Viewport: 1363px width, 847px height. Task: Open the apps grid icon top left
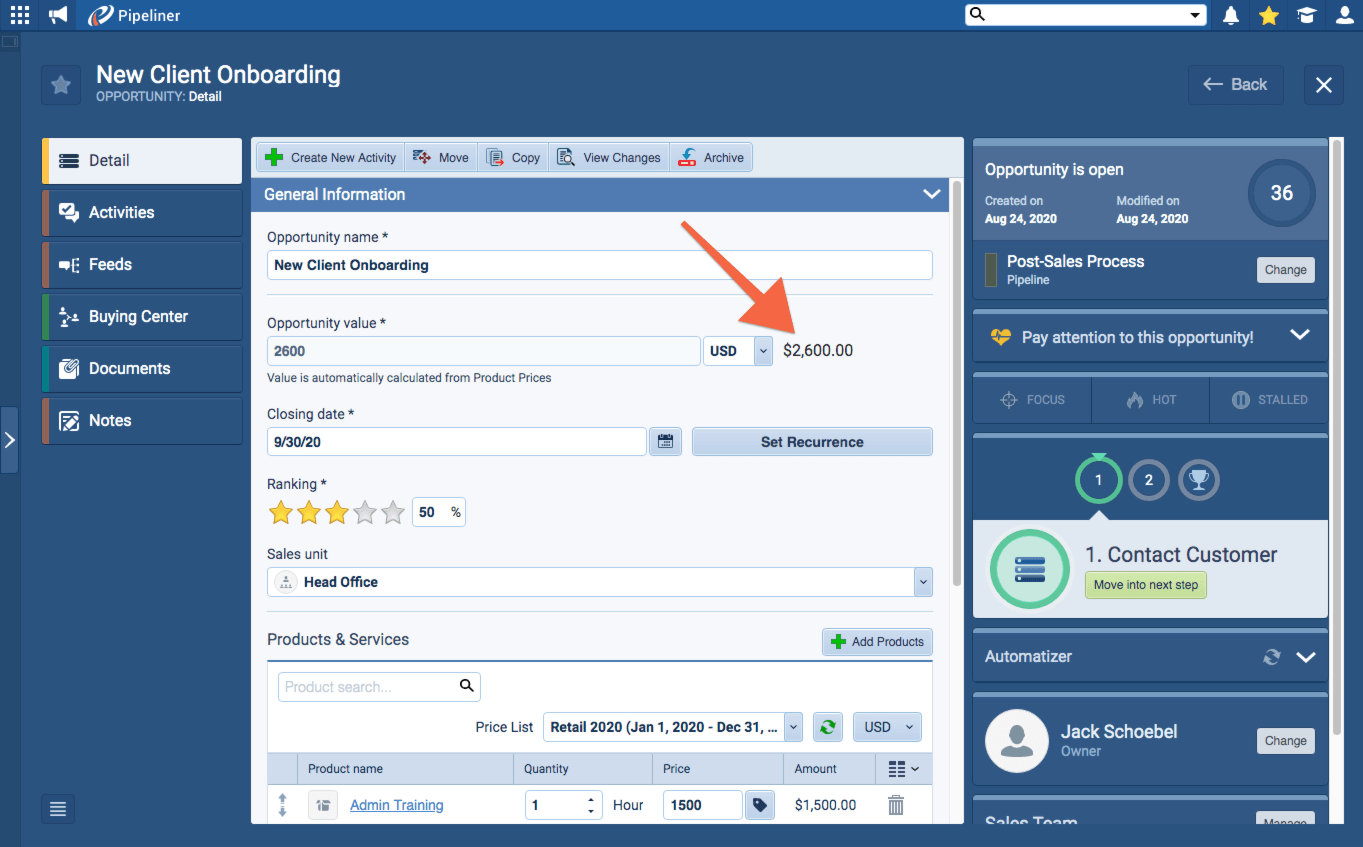[20, 15]
